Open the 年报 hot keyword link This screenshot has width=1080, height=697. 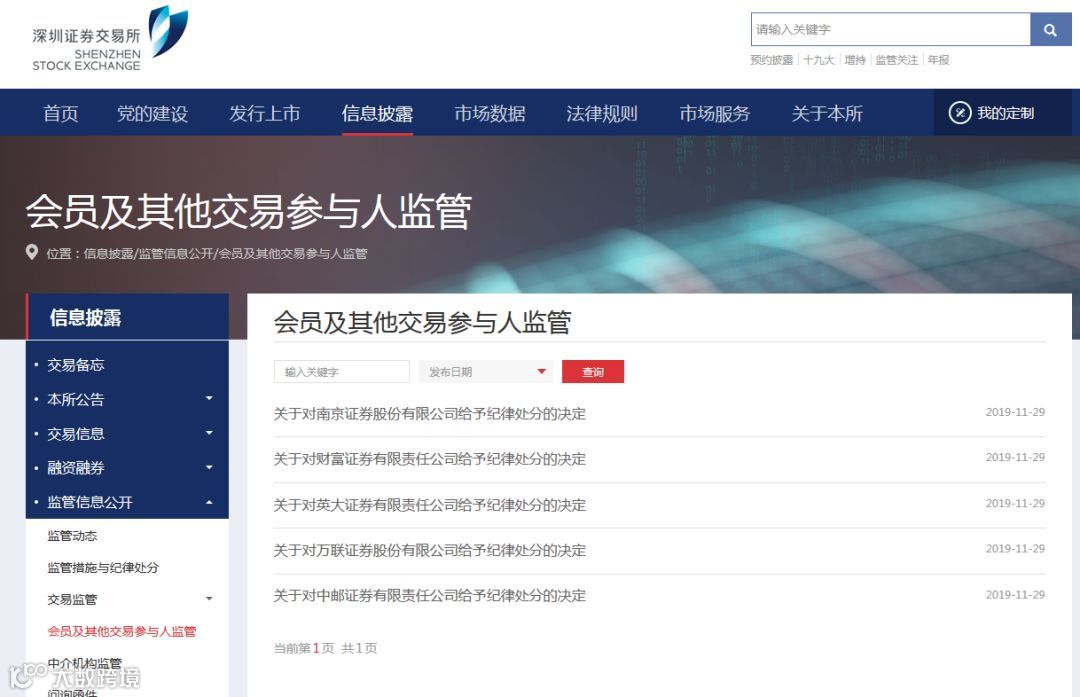938,60
